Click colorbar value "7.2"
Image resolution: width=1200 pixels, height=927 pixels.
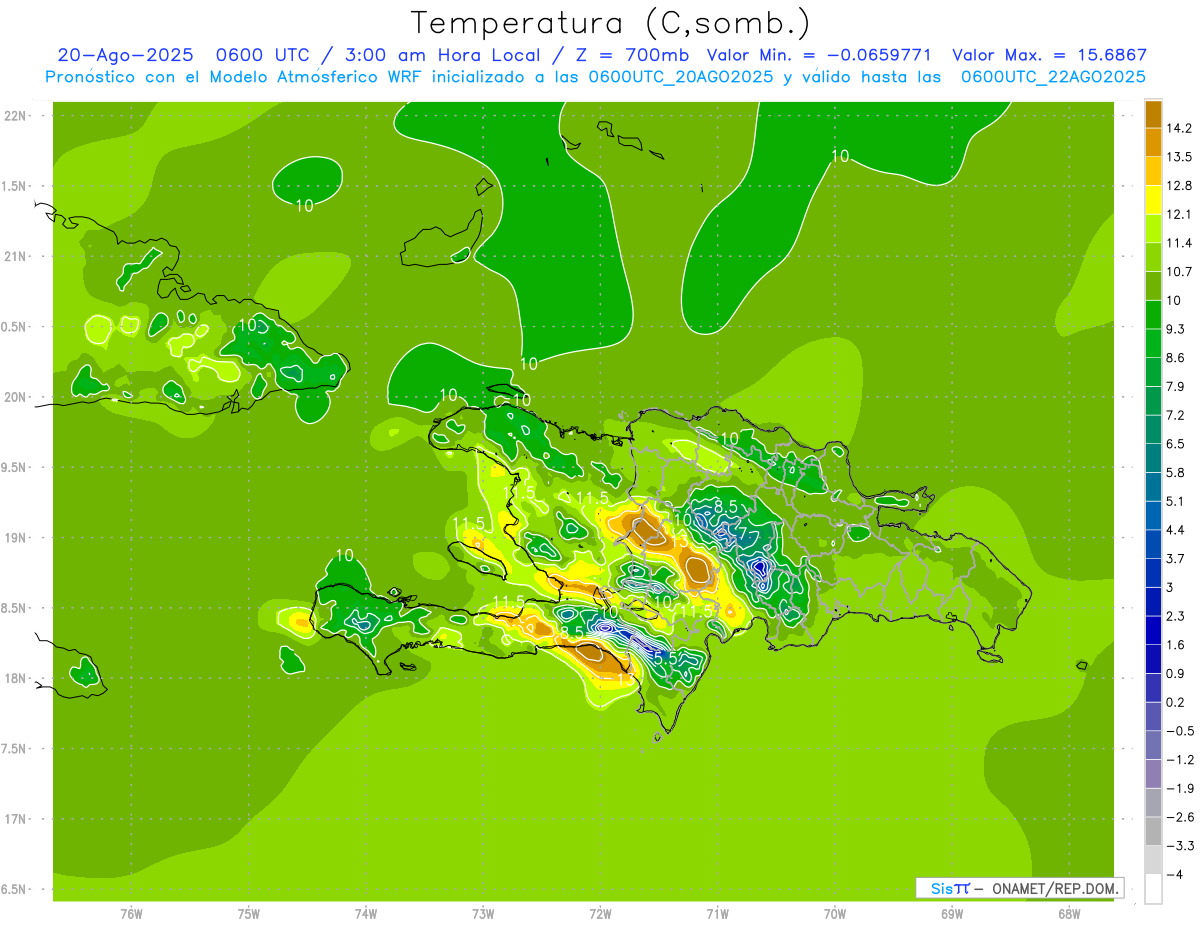1176,415
